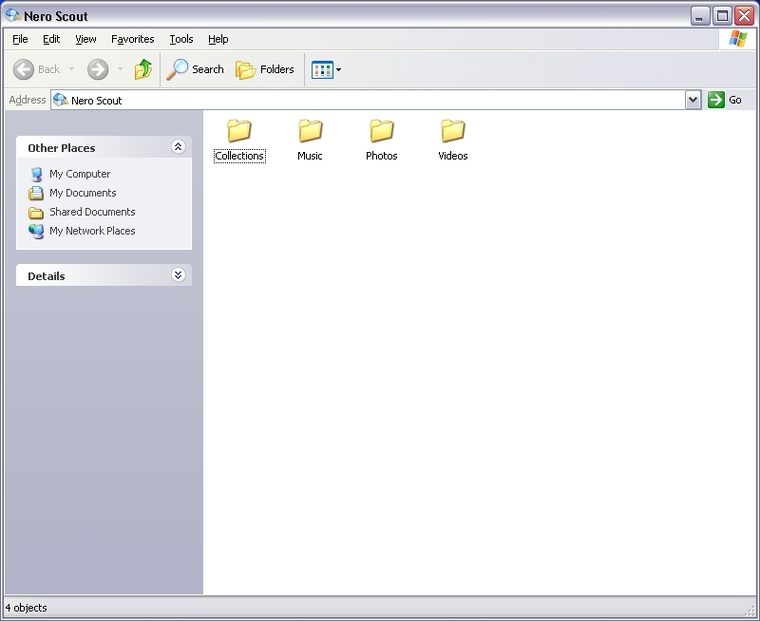Expand the Details panel

178,275
